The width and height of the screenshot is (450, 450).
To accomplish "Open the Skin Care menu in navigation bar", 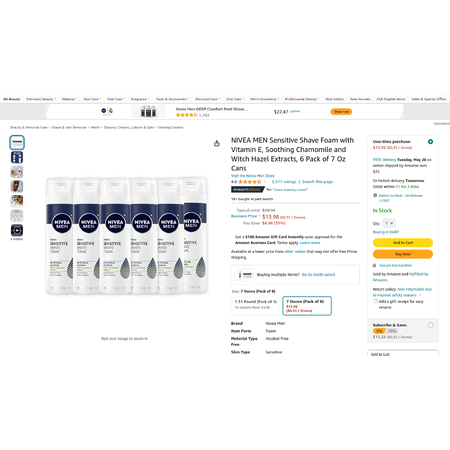I will click(92, 99).
